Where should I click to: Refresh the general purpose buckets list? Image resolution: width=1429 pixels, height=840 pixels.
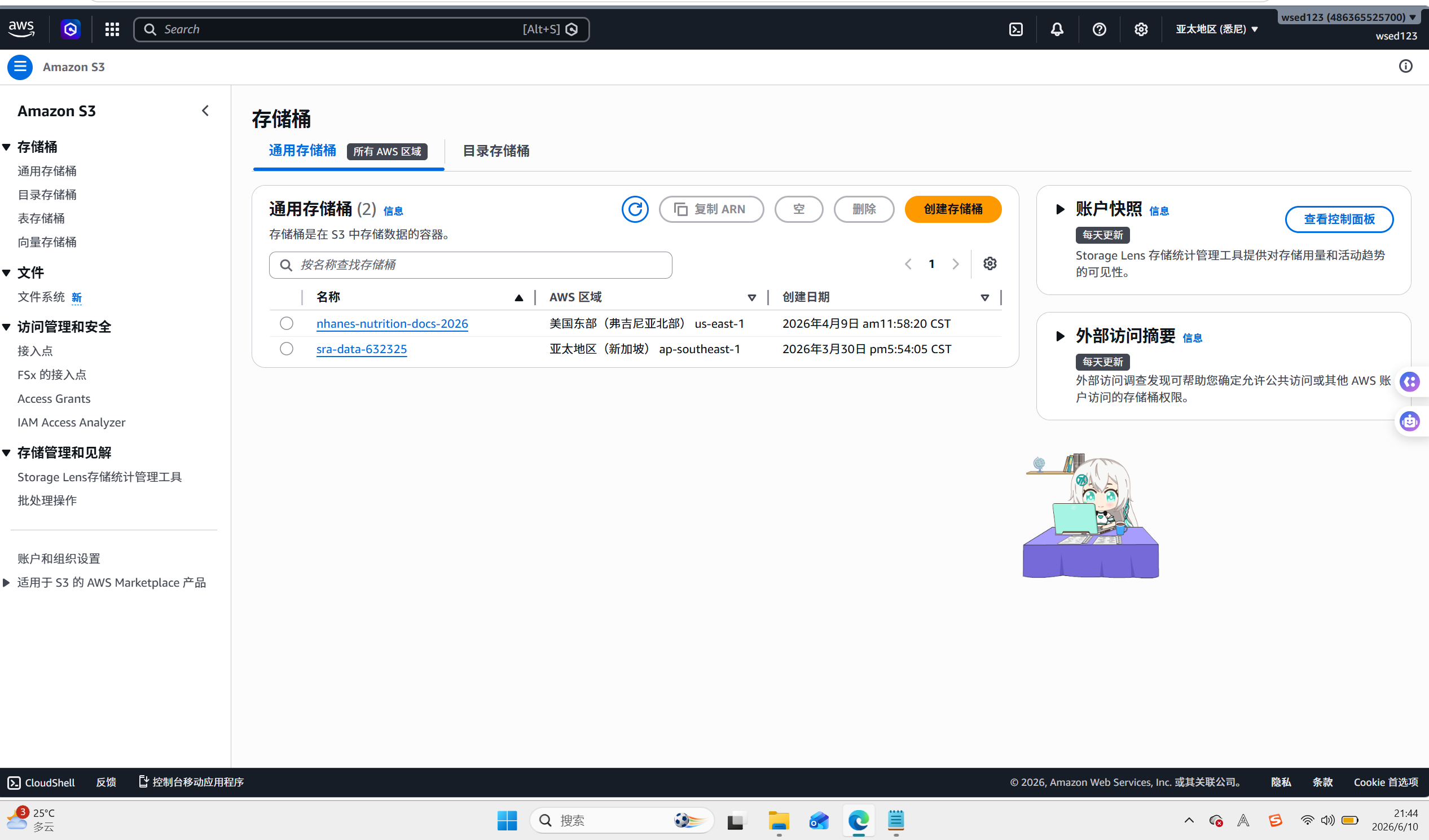click(635, 209)
